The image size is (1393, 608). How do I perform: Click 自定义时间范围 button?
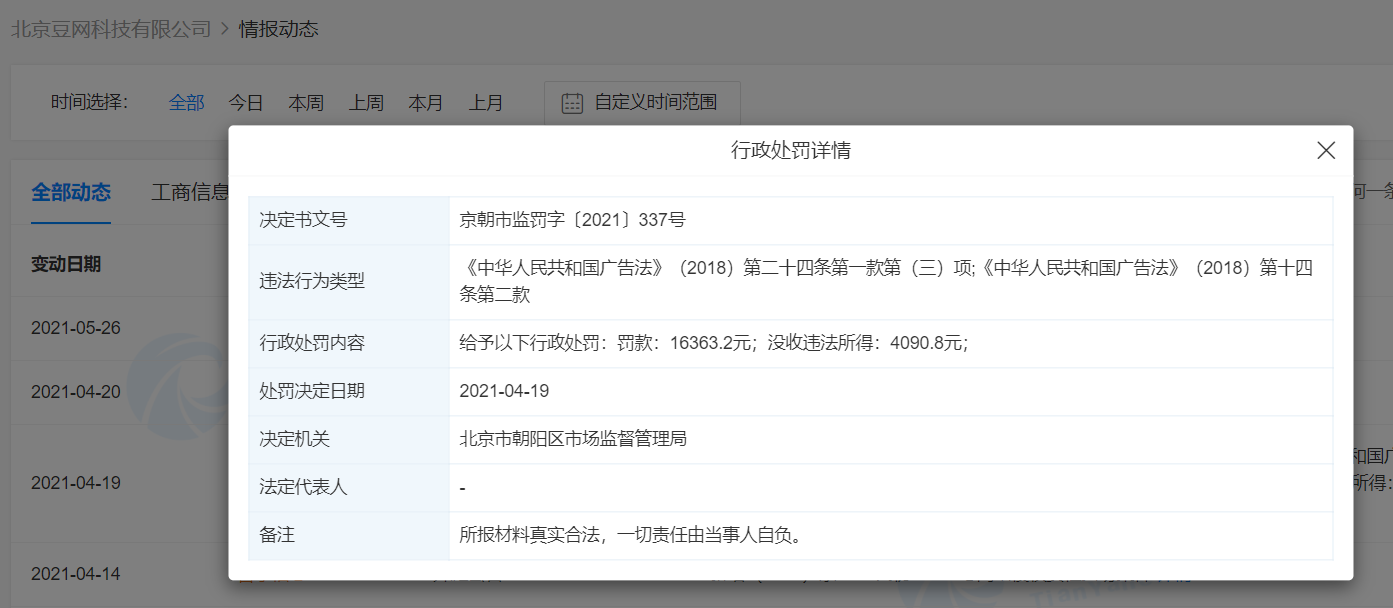pos(642,103)
